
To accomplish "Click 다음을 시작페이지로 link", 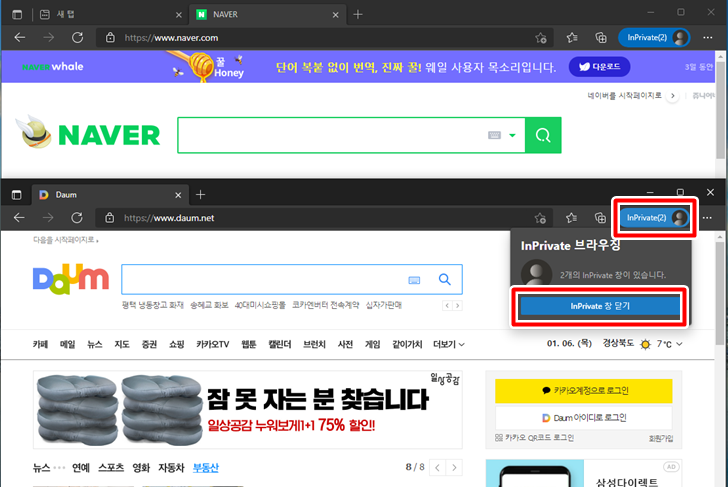I will pos(65,240).
